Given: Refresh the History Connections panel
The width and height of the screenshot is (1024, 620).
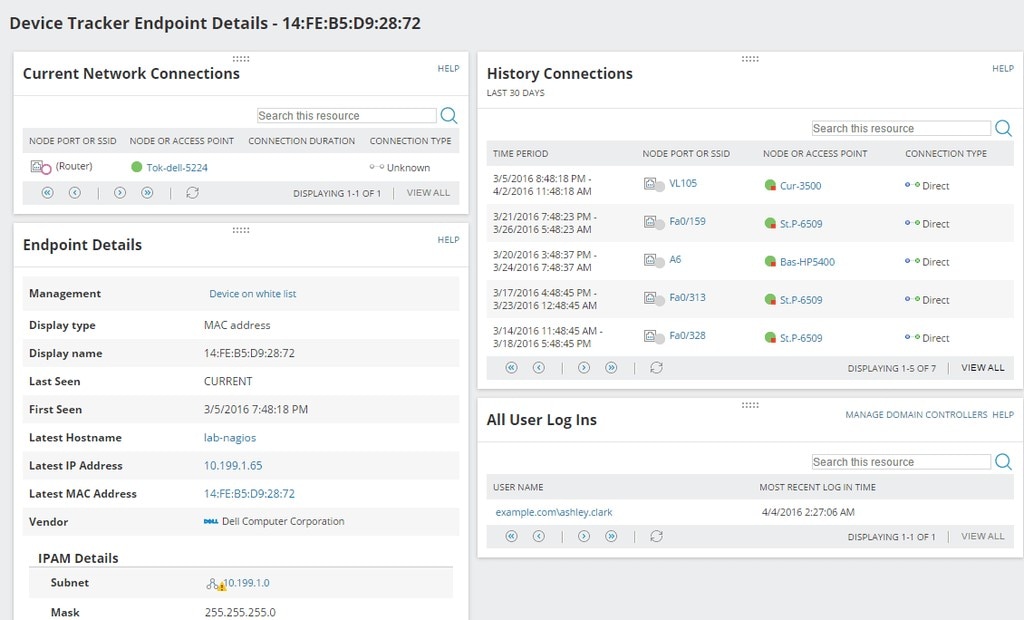Looking at the screenshot, I should [x=656, y=367].
